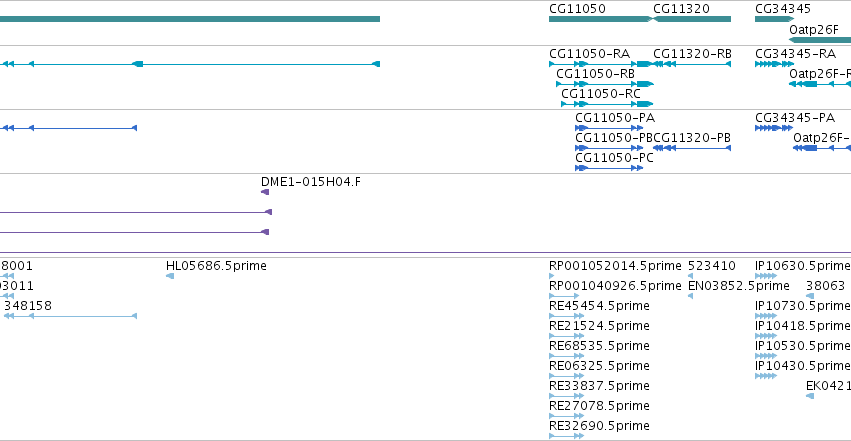Select the CG11320 gene feature
The height and width of the screenshot is (441, 851).
[x=692, y=19]
